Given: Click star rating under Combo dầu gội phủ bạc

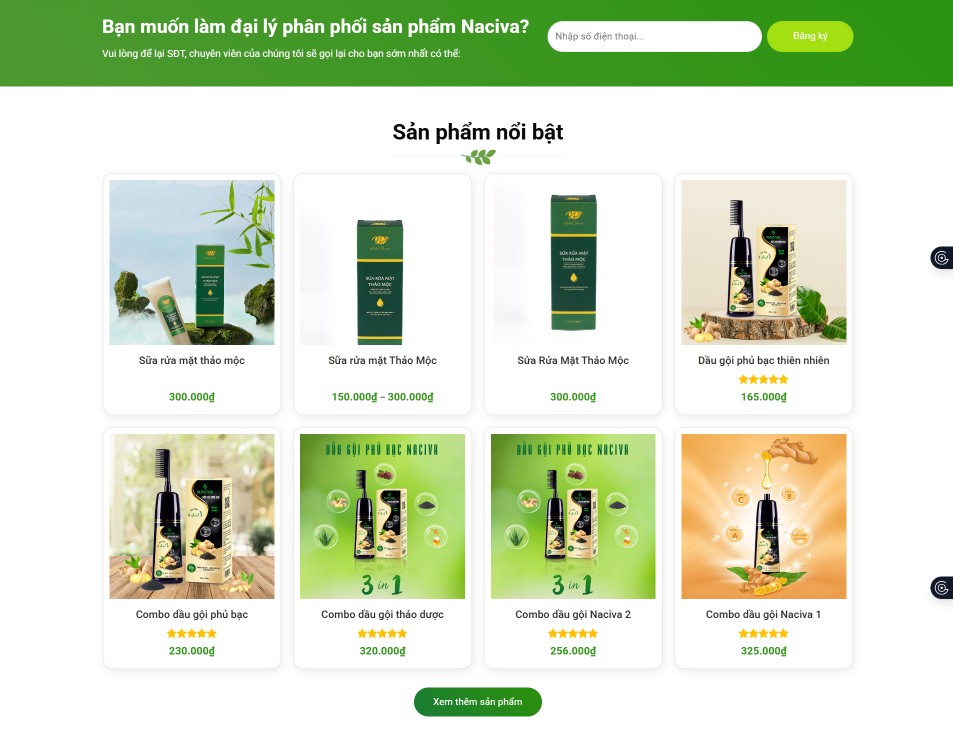Looking at the screenshot, I should tap(191, 633).
